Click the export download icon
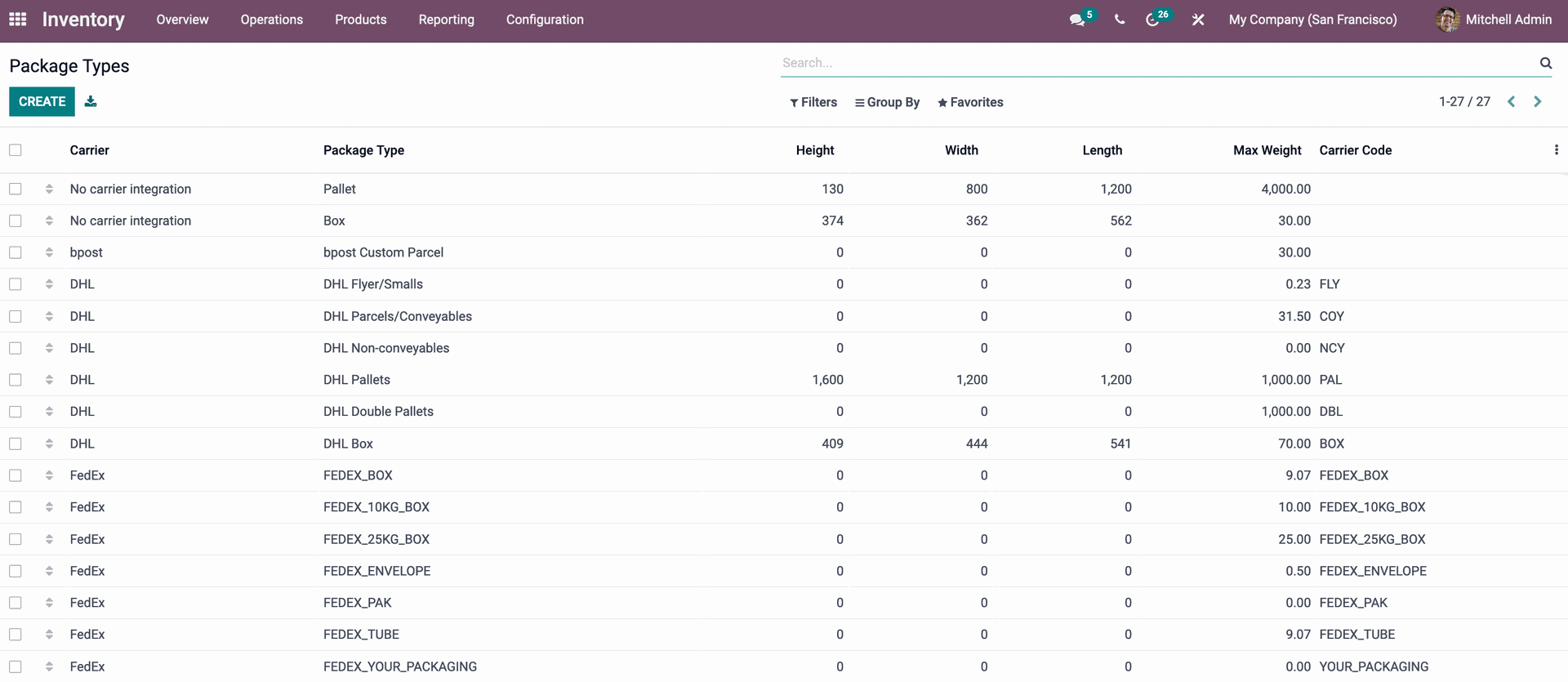 pyautogui.click(x=91, y=101)
